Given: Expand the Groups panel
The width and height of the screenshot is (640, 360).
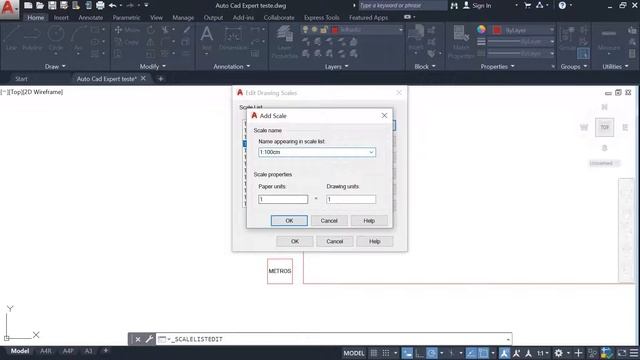Looking at the screenshot, I should (573, 67).
